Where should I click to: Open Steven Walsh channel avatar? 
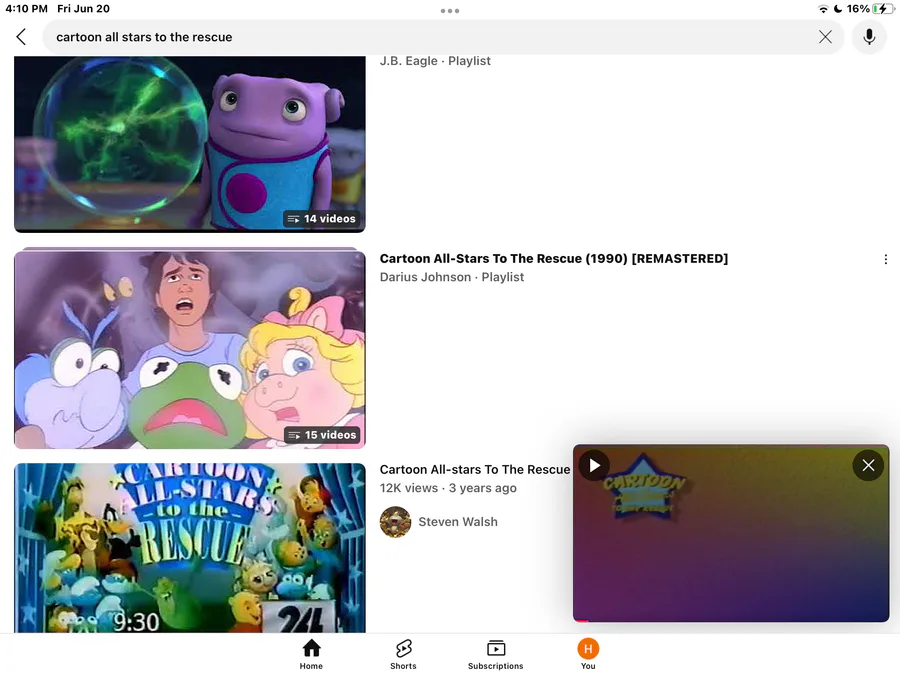(x=395, y=522)
